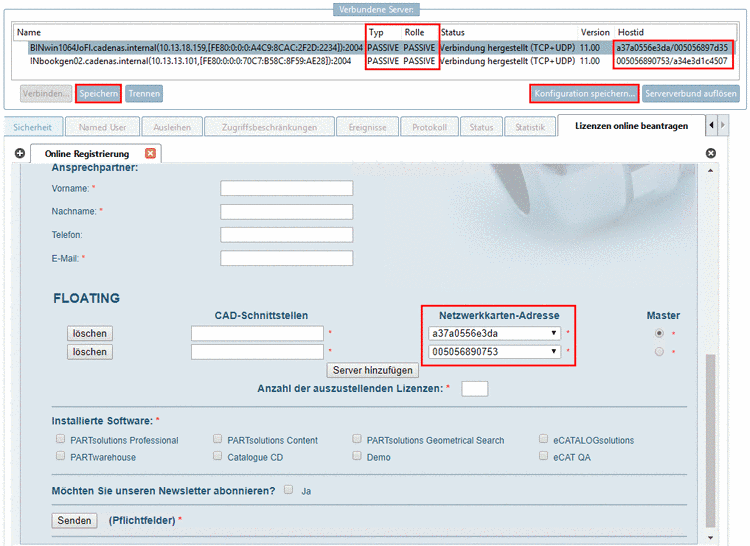This screenshot has width=750, height=546.
Task: Click CAD-Schnittstellen field of a37a0556e3da row
Action: point(257,333)
